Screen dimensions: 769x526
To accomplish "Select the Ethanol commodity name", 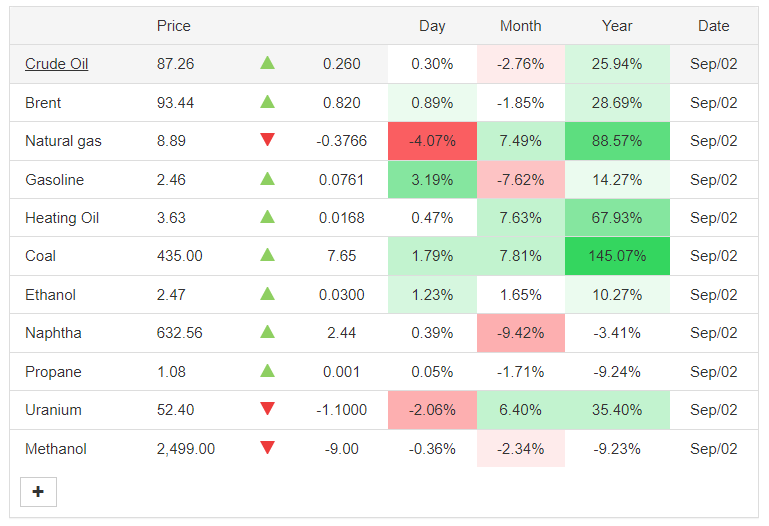I will click(51, 295).
